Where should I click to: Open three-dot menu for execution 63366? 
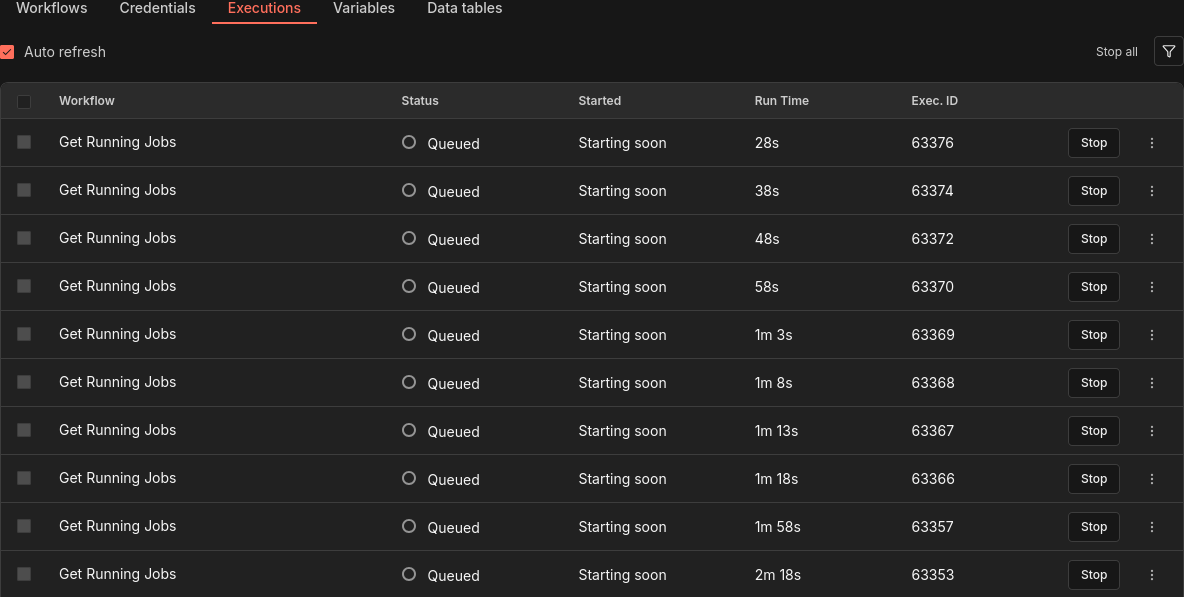(x=1152, y=479)
